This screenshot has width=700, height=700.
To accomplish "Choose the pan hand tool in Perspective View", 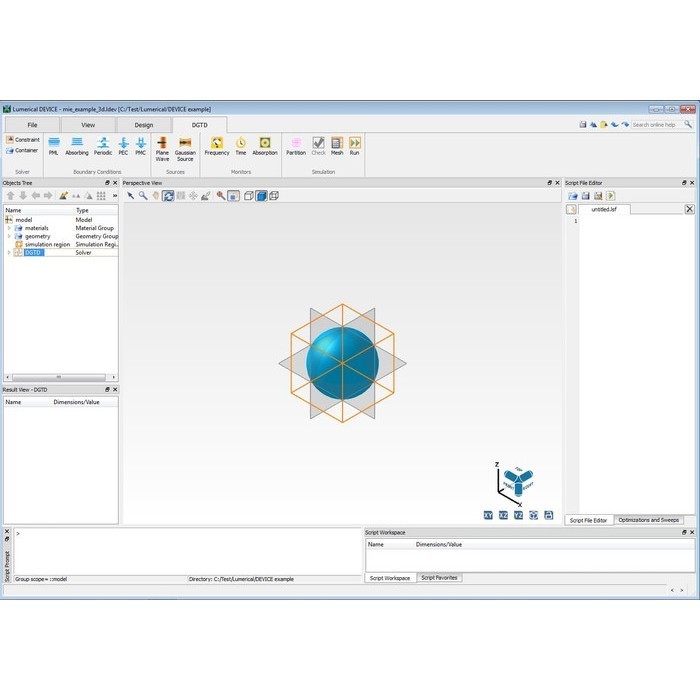I will (x=155, y=196).
